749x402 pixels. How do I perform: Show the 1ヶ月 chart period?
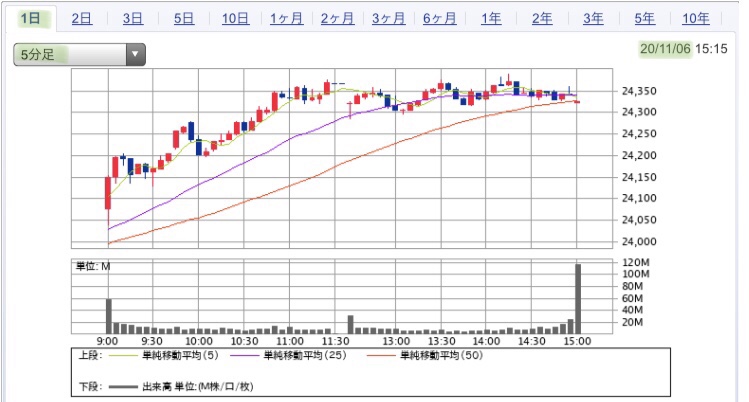coord(287,19)
